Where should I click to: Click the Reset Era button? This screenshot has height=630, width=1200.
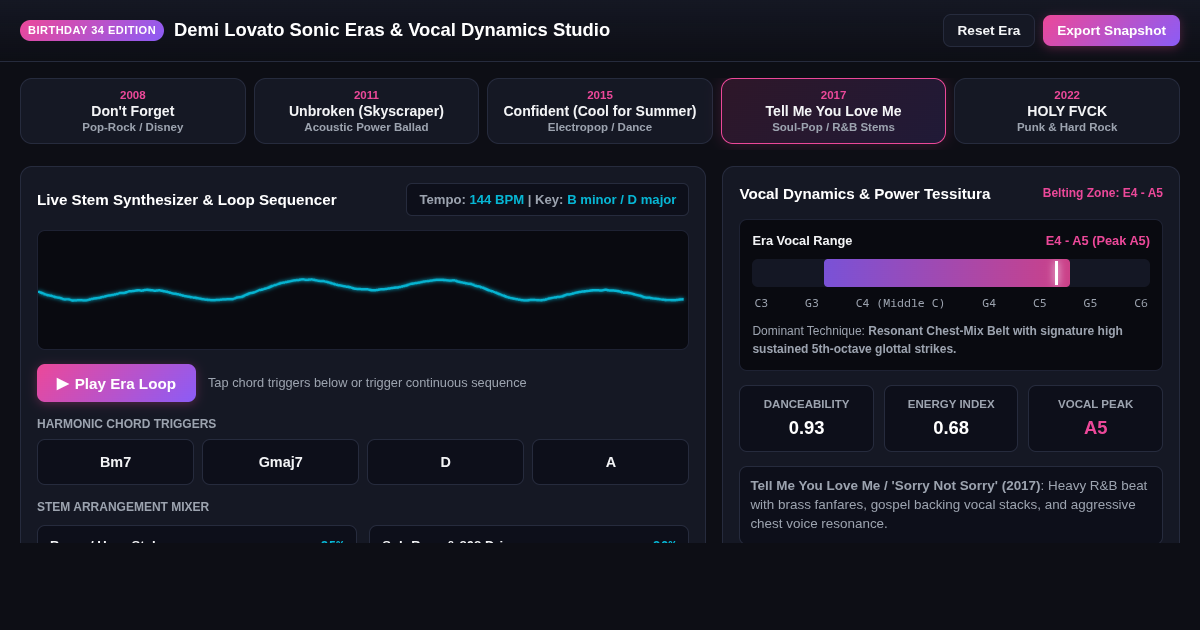989,30
